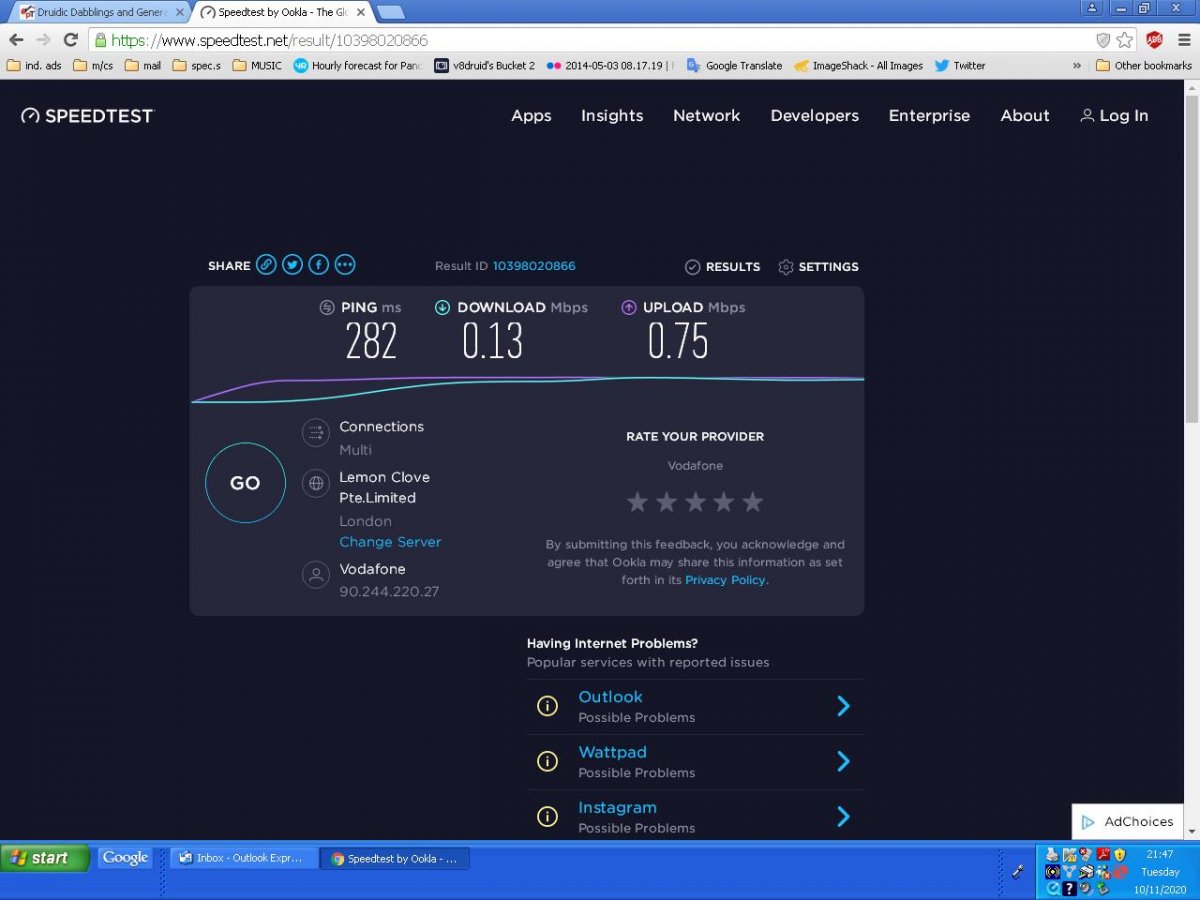Expand Outlook possible problems chevron
Viewport: 1200px width, 900px height.
tap(843, 706)
